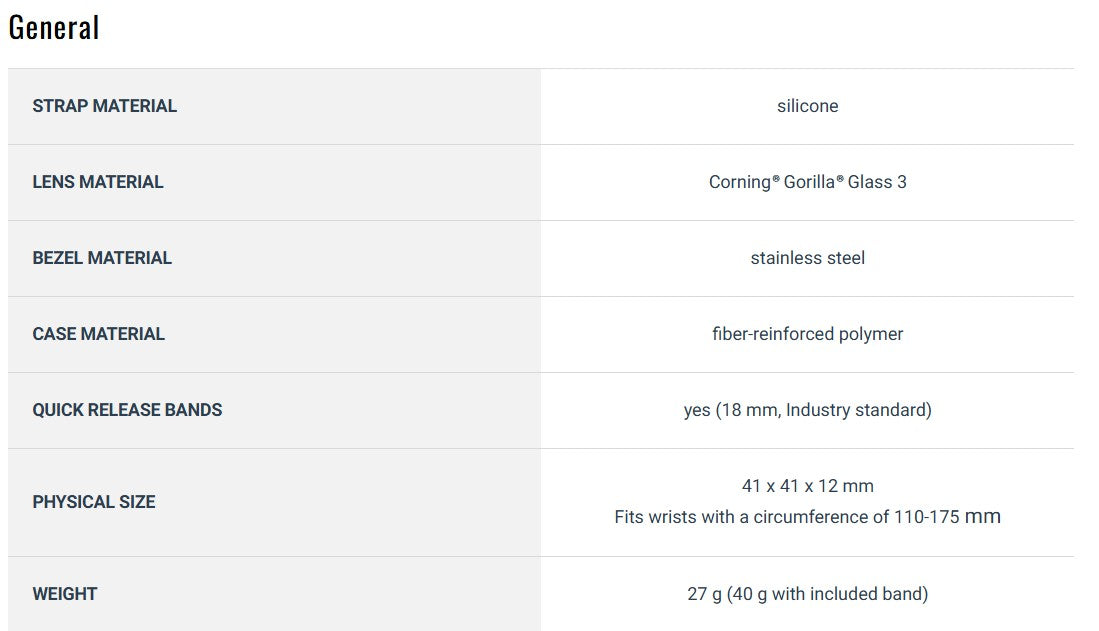Select the LENS MATERIAL label
The image size is (1099, 631).
(97, 182)
